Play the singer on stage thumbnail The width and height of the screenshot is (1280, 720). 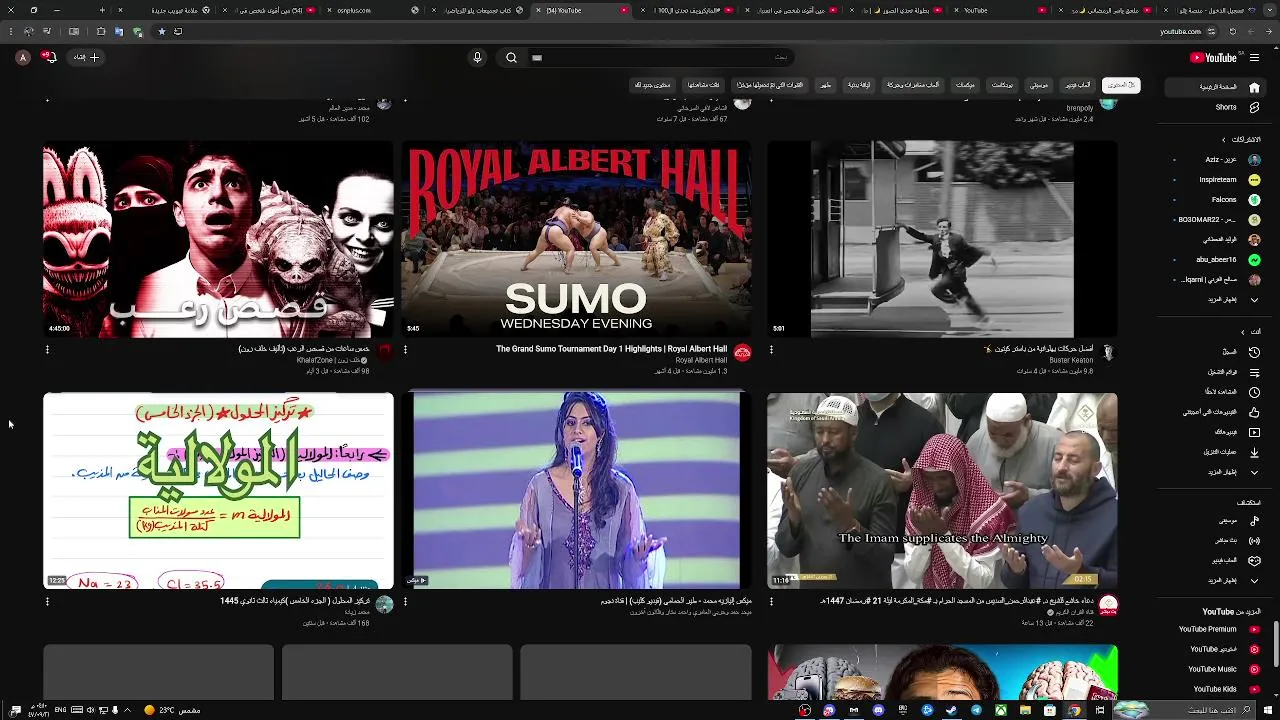click(576, 490)
